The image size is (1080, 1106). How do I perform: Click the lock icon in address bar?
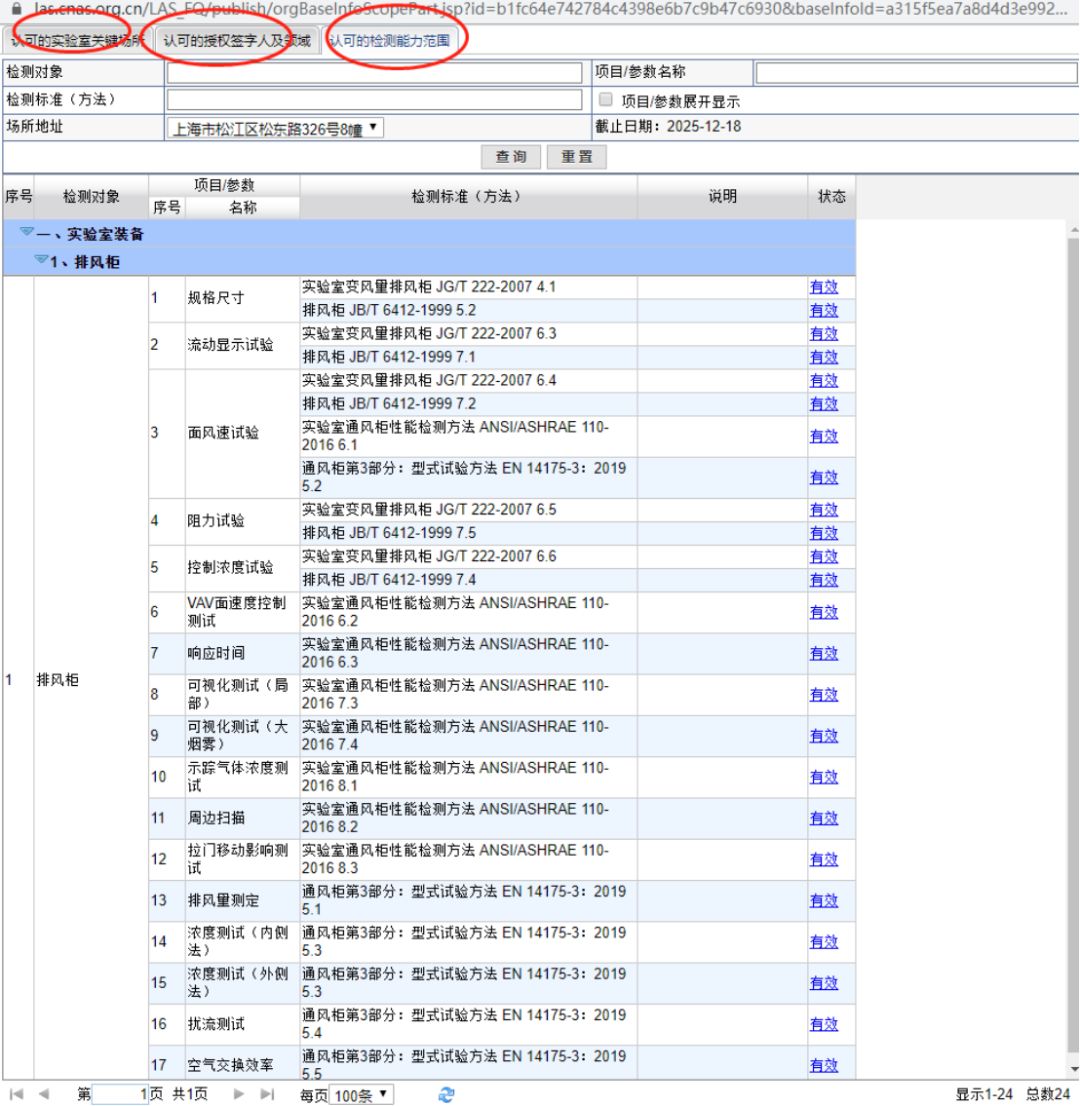tap(14, 7)
